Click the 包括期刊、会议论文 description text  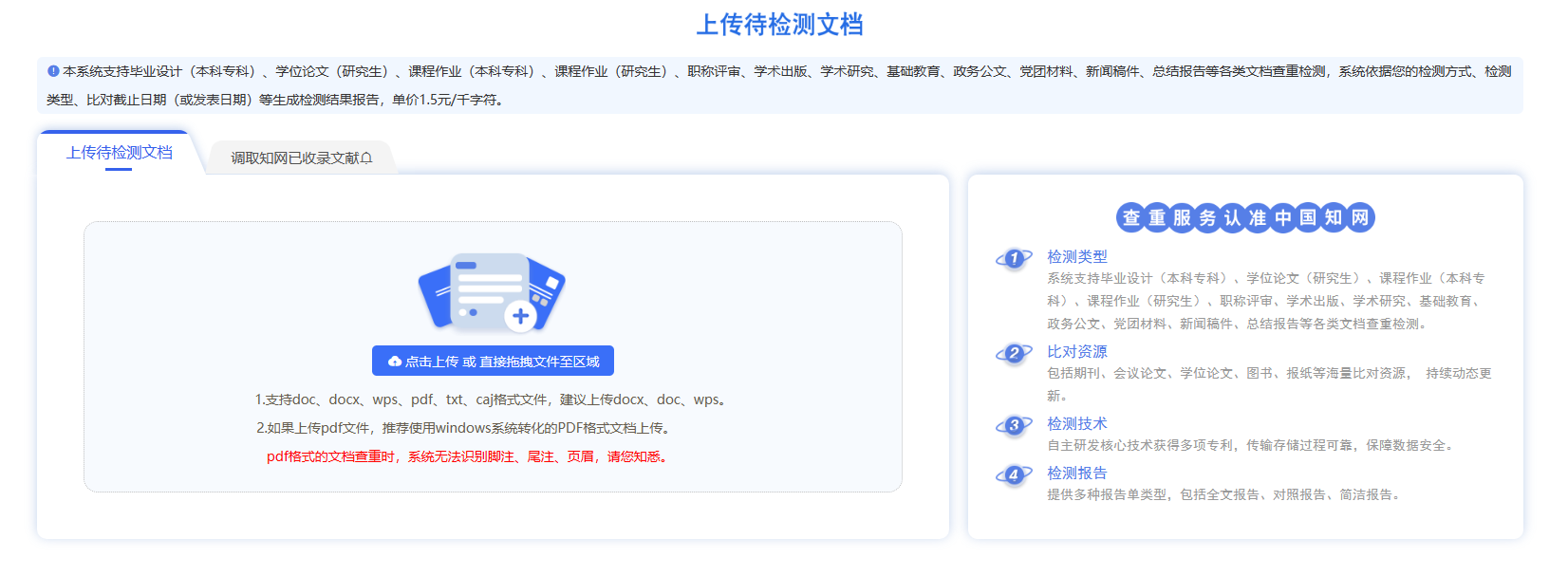coord(1269,384)
